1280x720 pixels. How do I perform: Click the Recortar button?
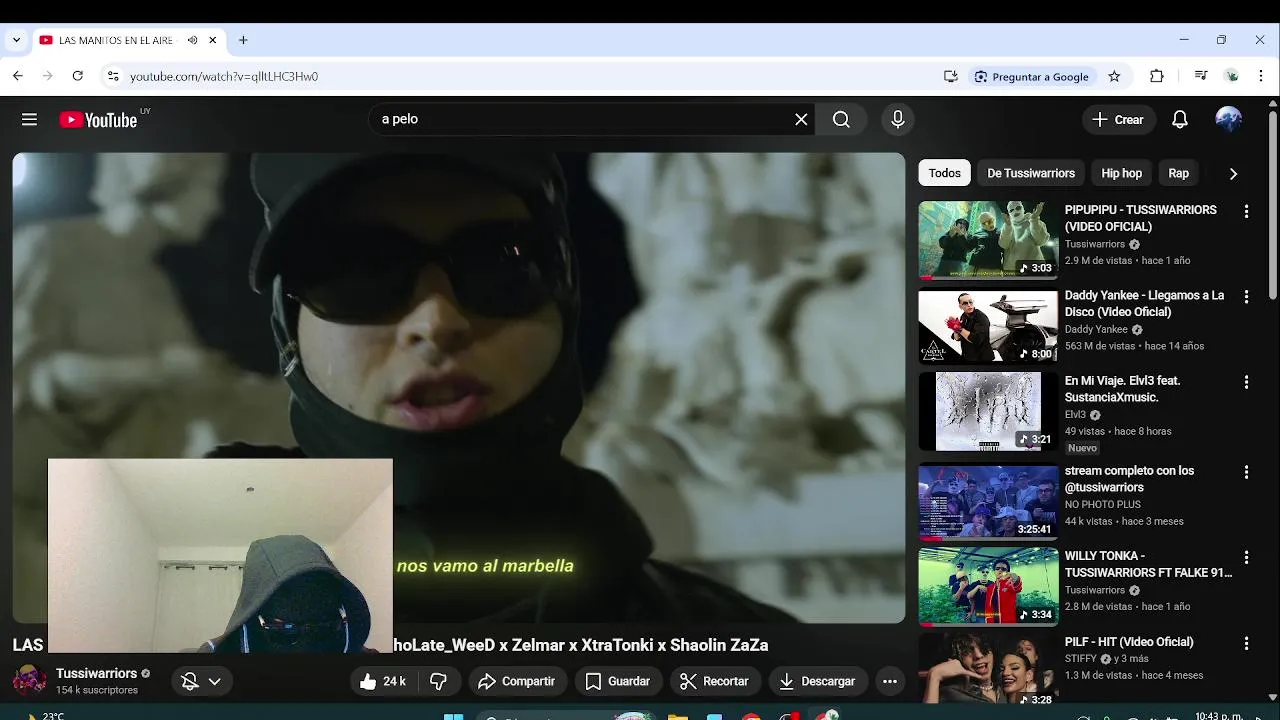tap(714, 681)
